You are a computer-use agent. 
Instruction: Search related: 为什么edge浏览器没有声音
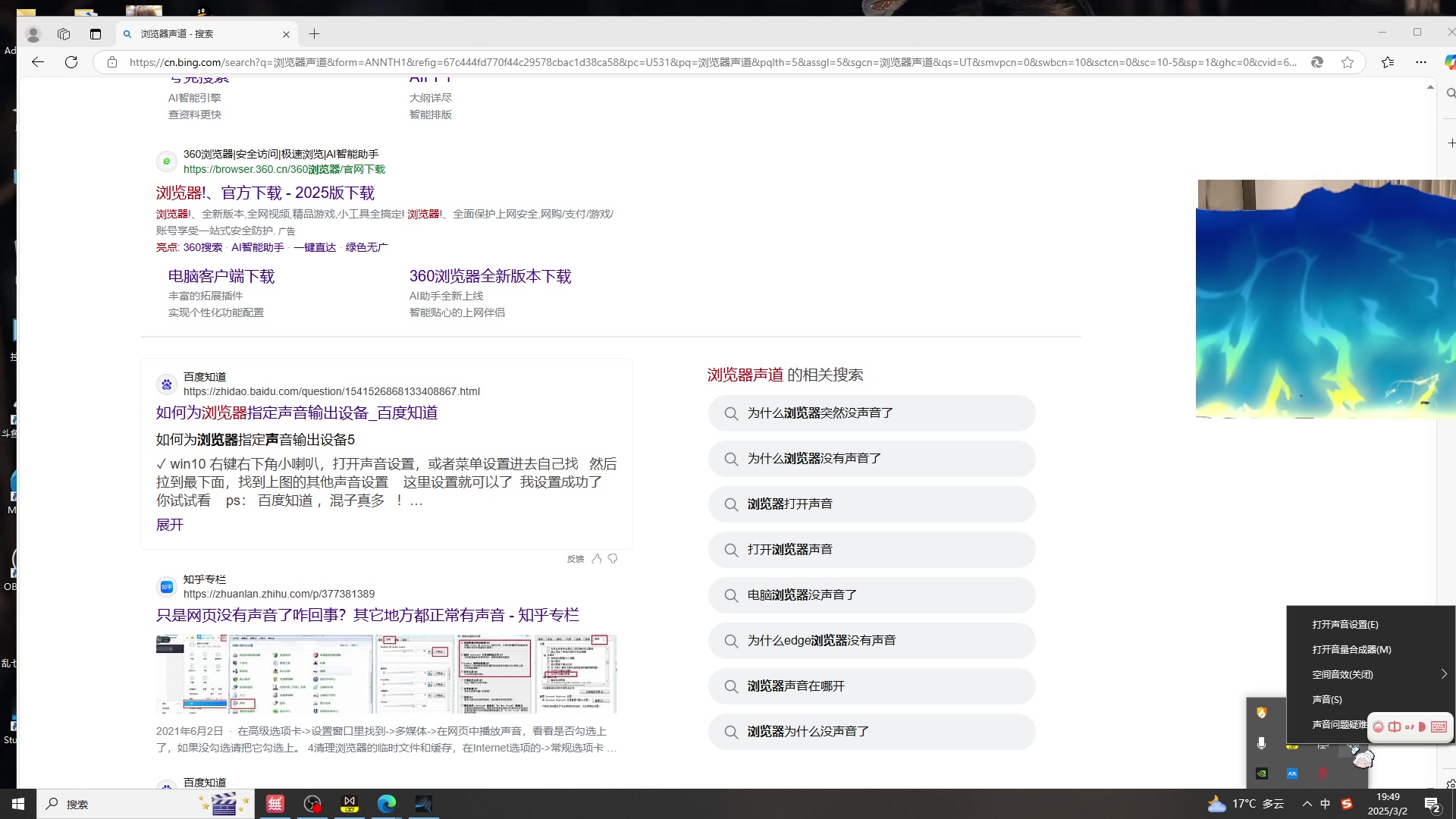pos(871,641)
